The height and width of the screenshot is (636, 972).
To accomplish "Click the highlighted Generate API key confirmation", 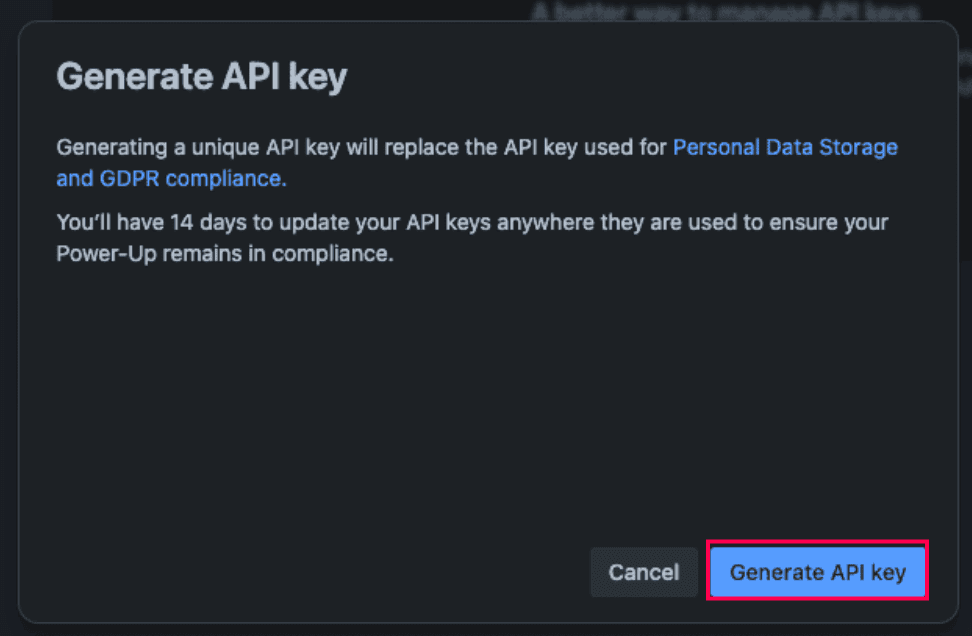I will click(817, 572).
